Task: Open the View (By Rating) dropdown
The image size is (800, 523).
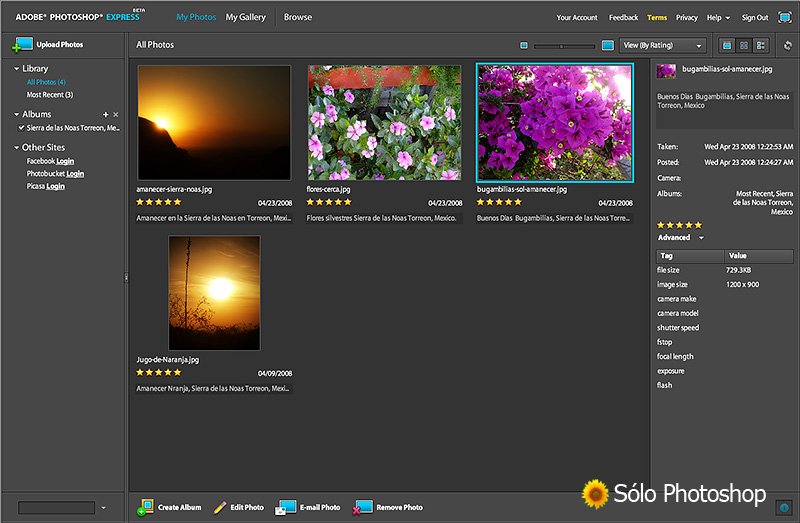Action: pos(663,45)
